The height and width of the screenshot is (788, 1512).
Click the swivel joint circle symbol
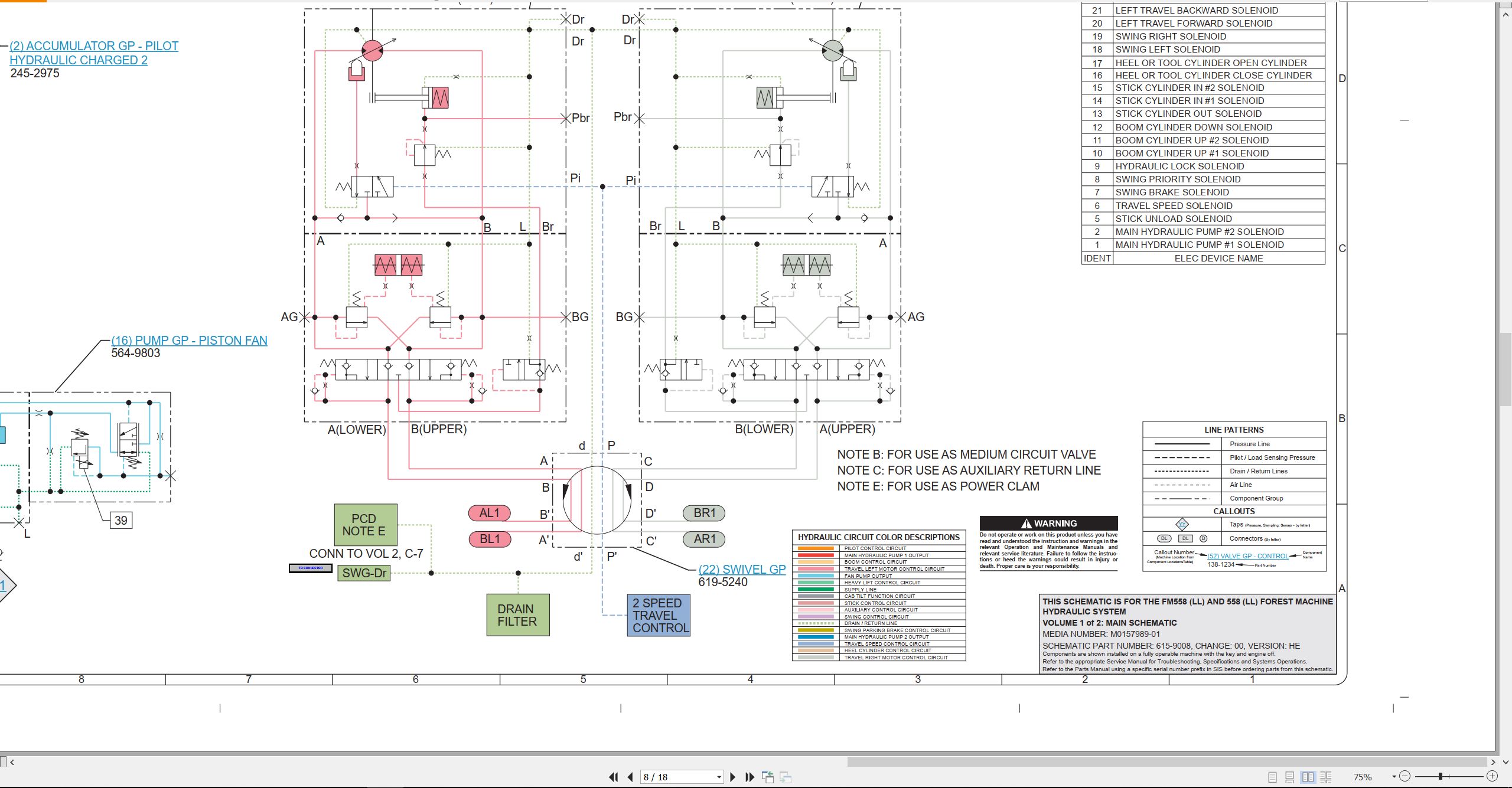[x=597, y=501]
